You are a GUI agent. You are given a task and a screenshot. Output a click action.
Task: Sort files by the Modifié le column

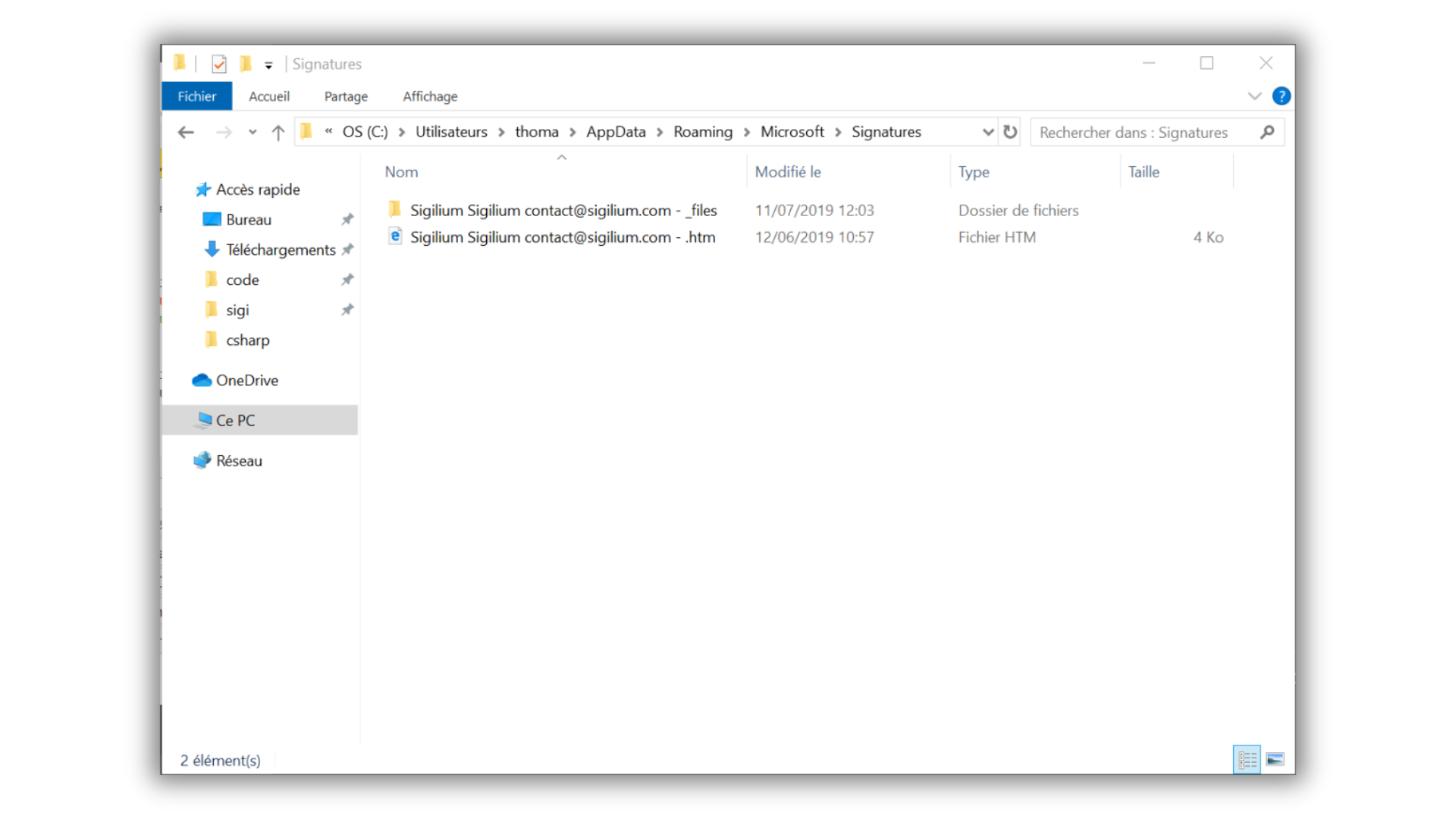788,172
